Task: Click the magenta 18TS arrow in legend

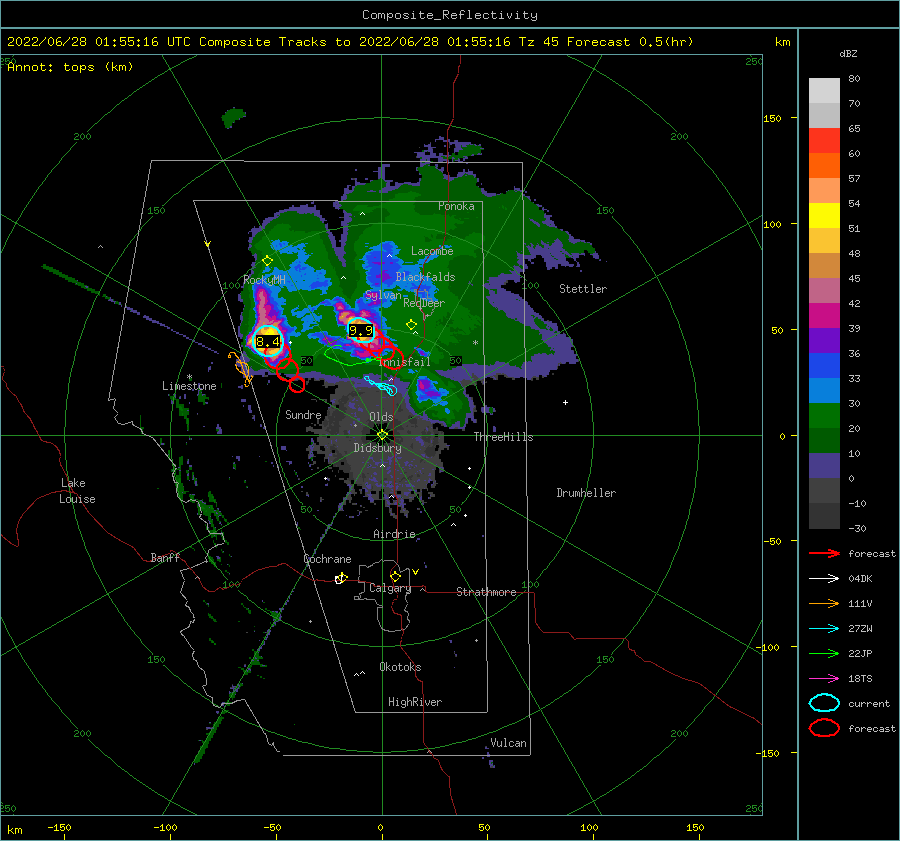Action: [x=824, y=679]
